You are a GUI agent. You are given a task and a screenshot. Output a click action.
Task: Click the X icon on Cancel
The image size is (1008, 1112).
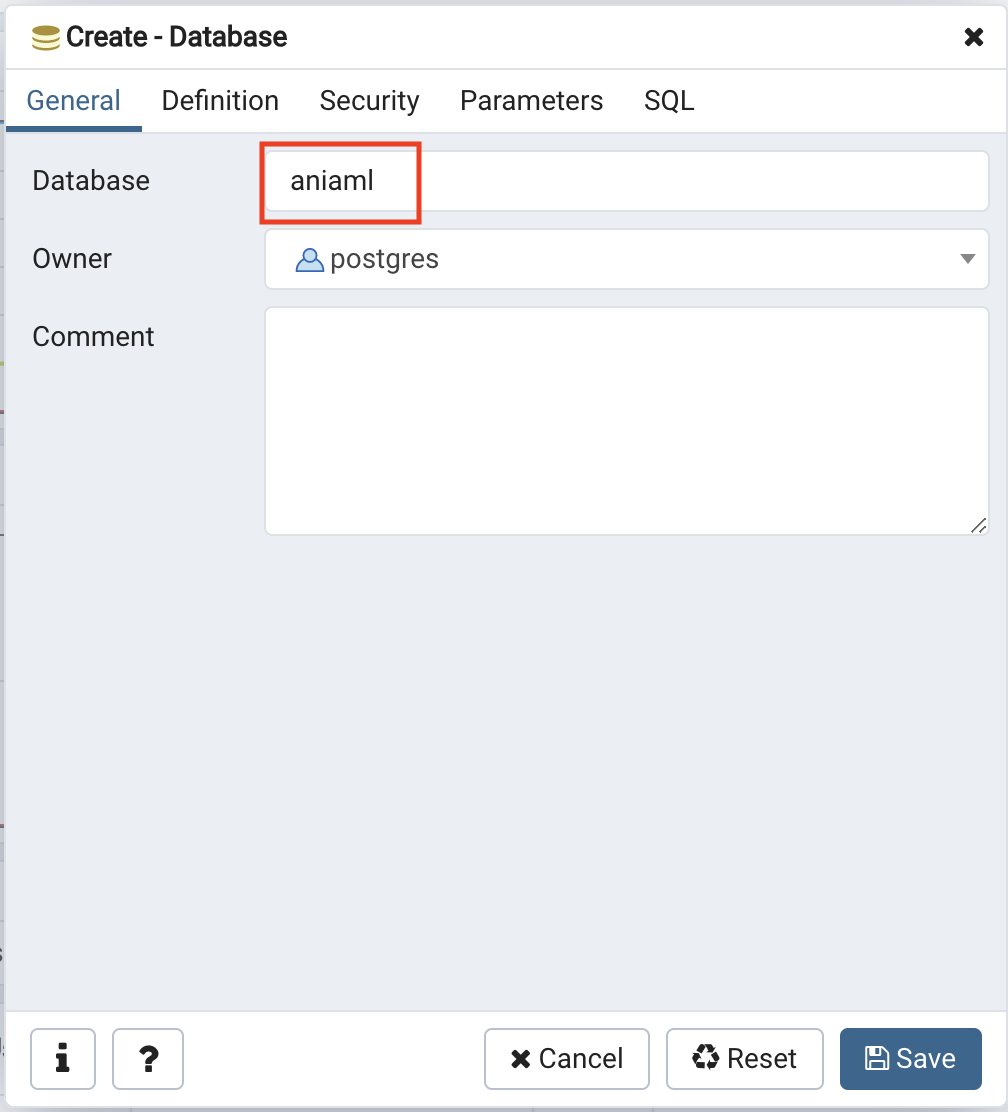point(521,1059)
